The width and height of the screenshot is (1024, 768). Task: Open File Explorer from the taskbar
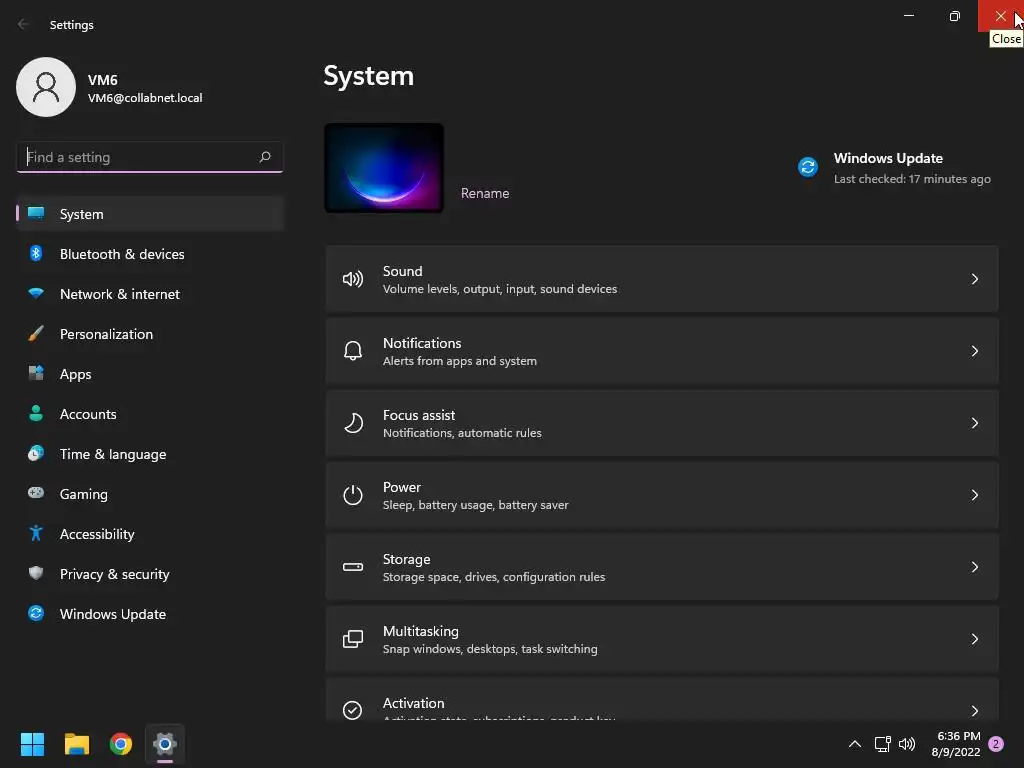click(x=76, y=744)
